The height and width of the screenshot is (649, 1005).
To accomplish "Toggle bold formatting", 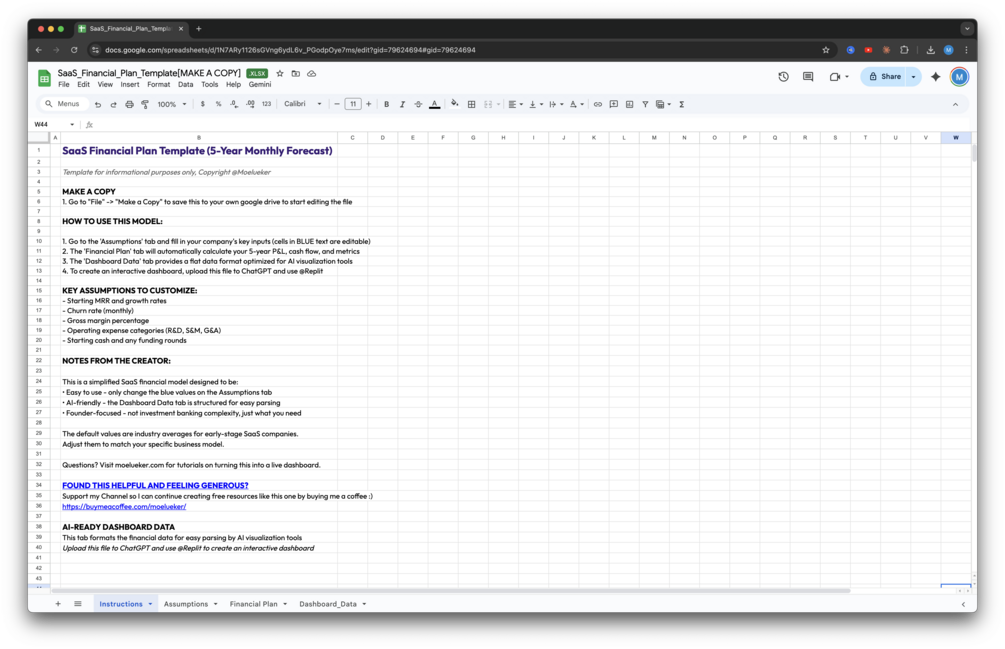I will point(386,104).
